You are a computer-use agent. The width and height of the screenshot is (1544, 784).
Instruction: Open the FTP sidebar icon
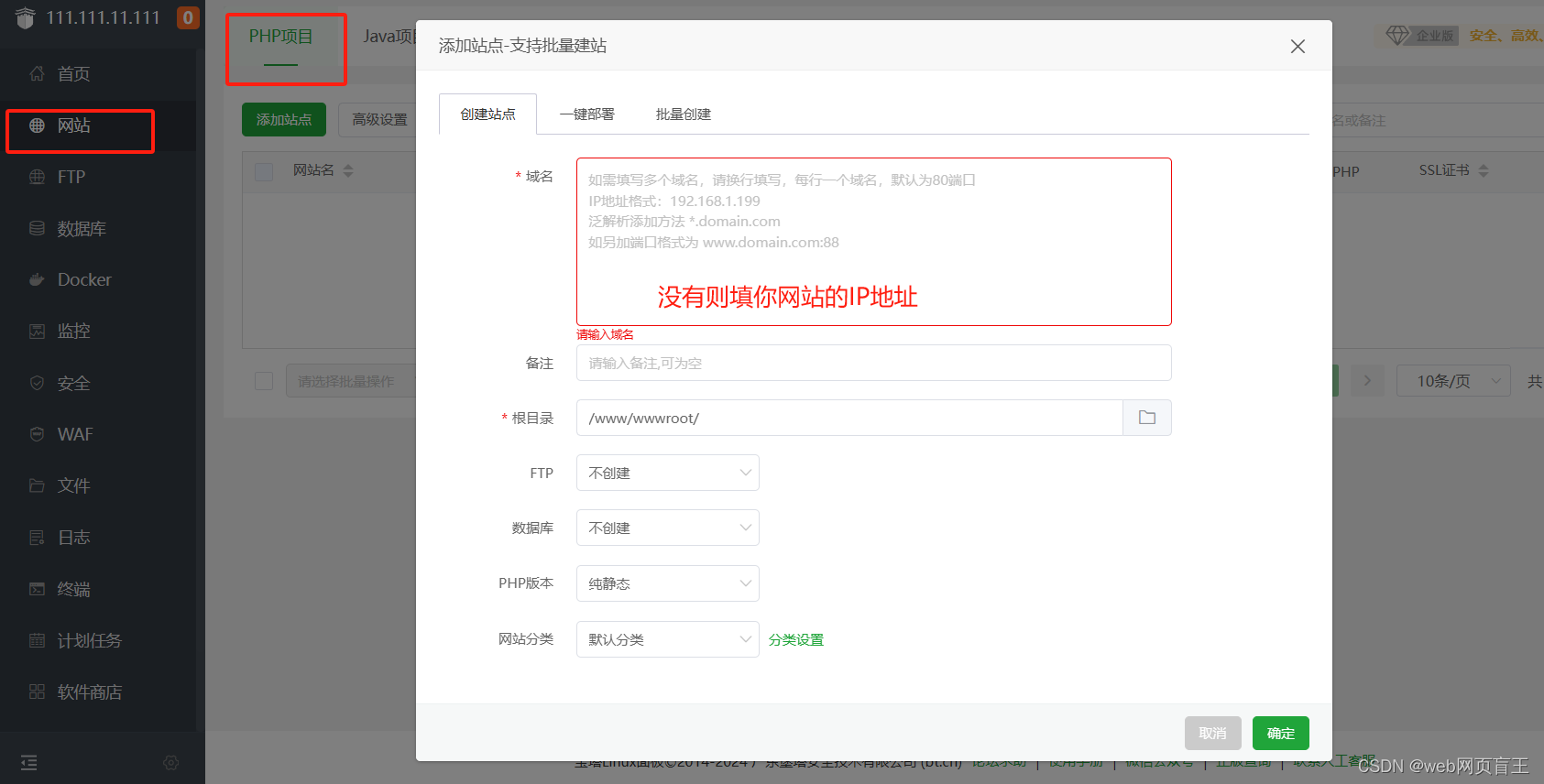coord(37,177)
